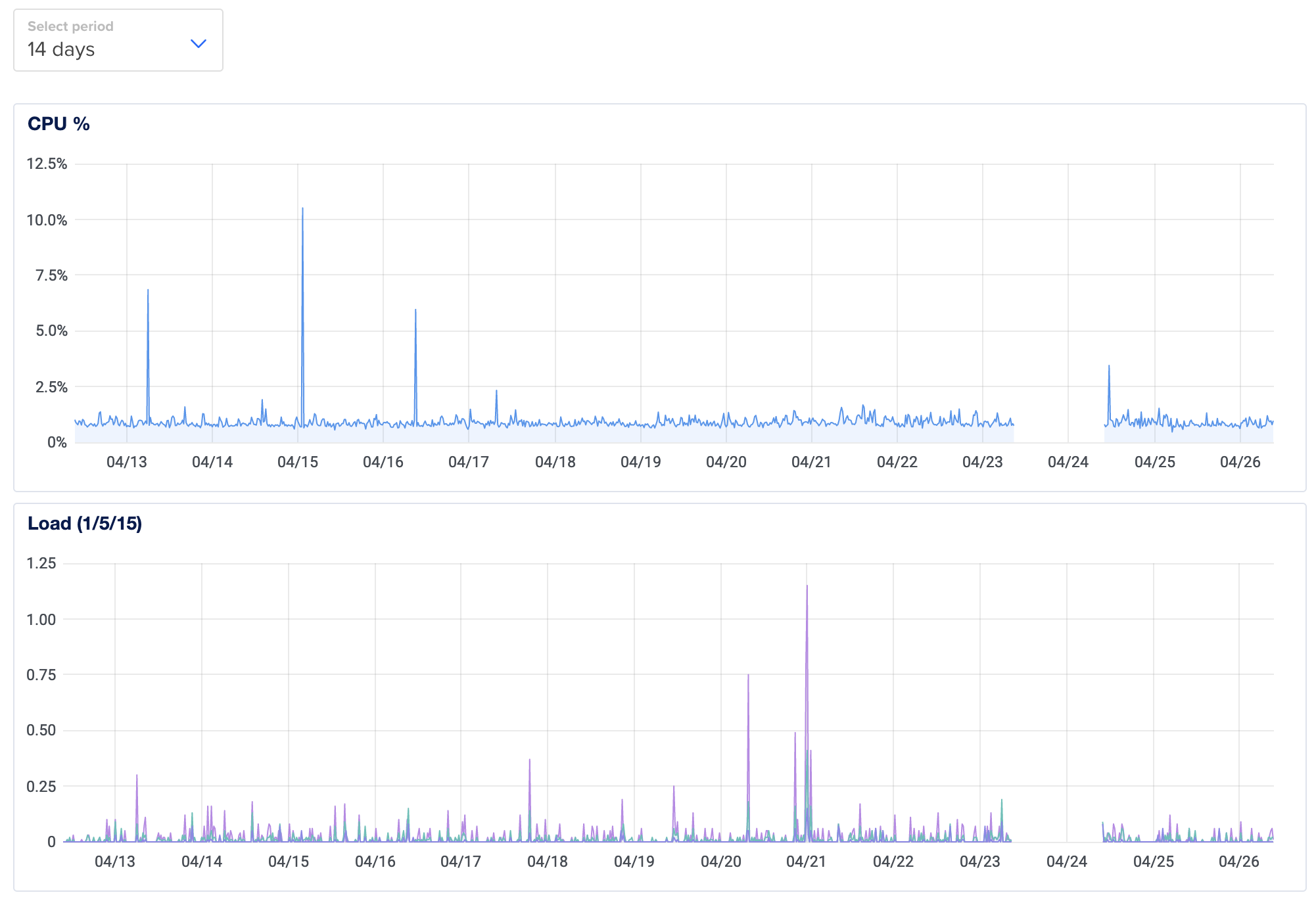This screenshot has width=1316, height=899.
Task: Click the 04/14 date label under Load chart
Action: point(202,862)
